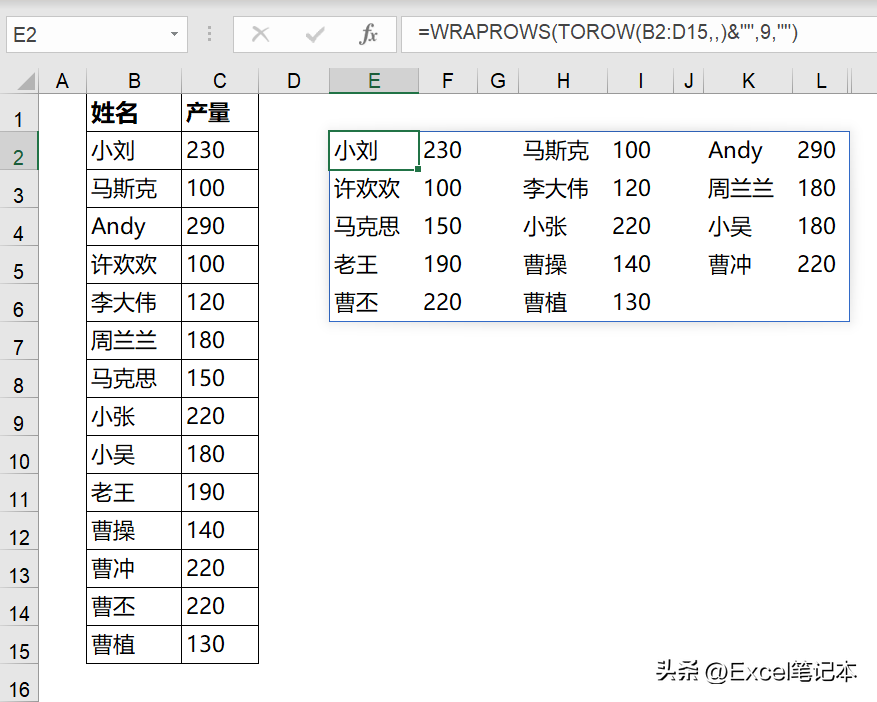Click the Insert Function fx icon
877x702 pixels.
click(368, 35)
